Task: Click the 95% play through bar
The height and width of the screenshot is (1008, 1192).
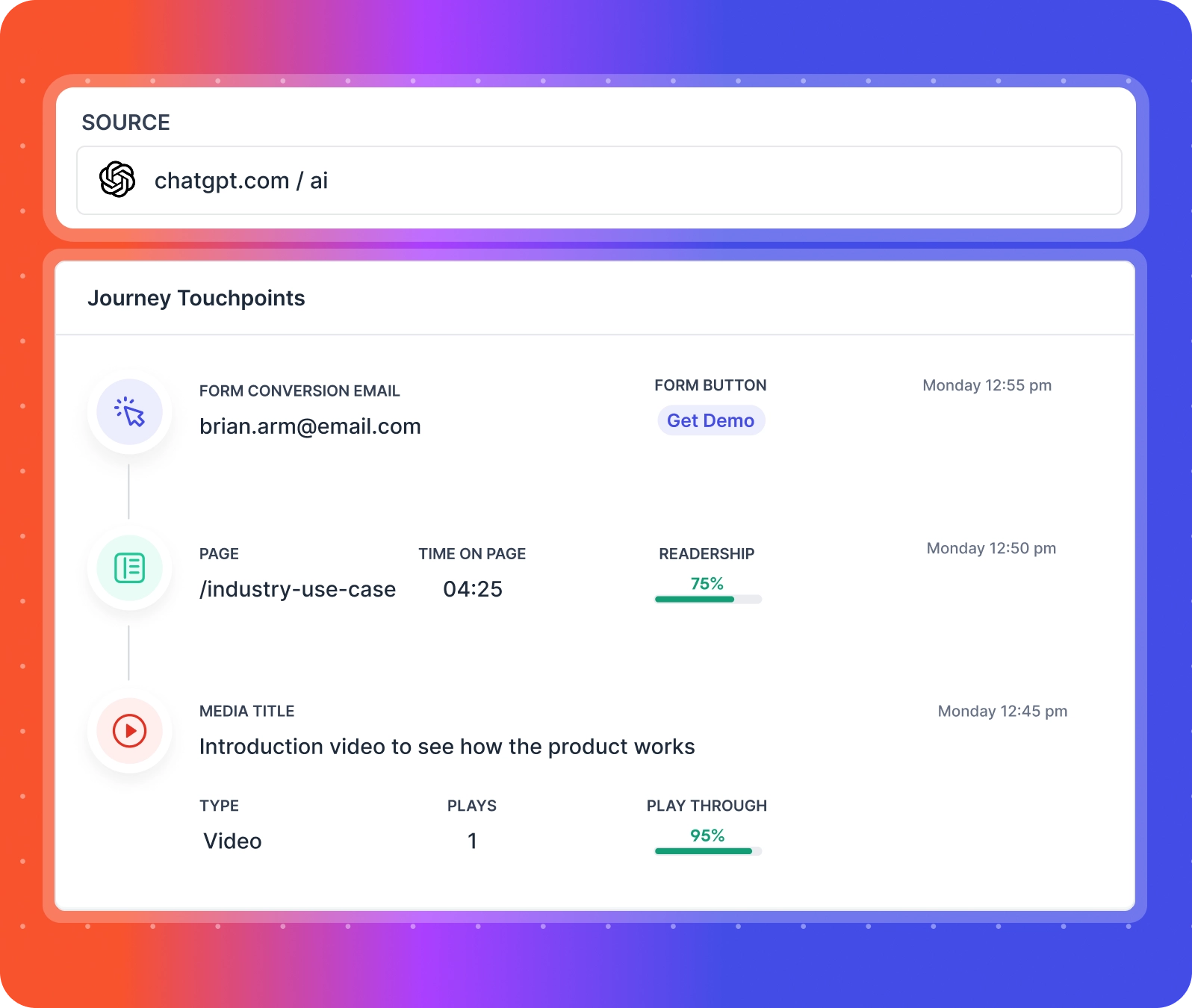Action: point(707,851)
